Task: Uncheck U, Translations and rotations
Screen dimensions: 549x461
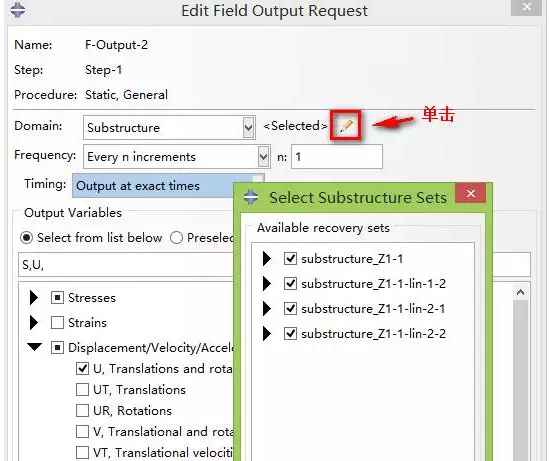Action: click(x=82, y=369)
